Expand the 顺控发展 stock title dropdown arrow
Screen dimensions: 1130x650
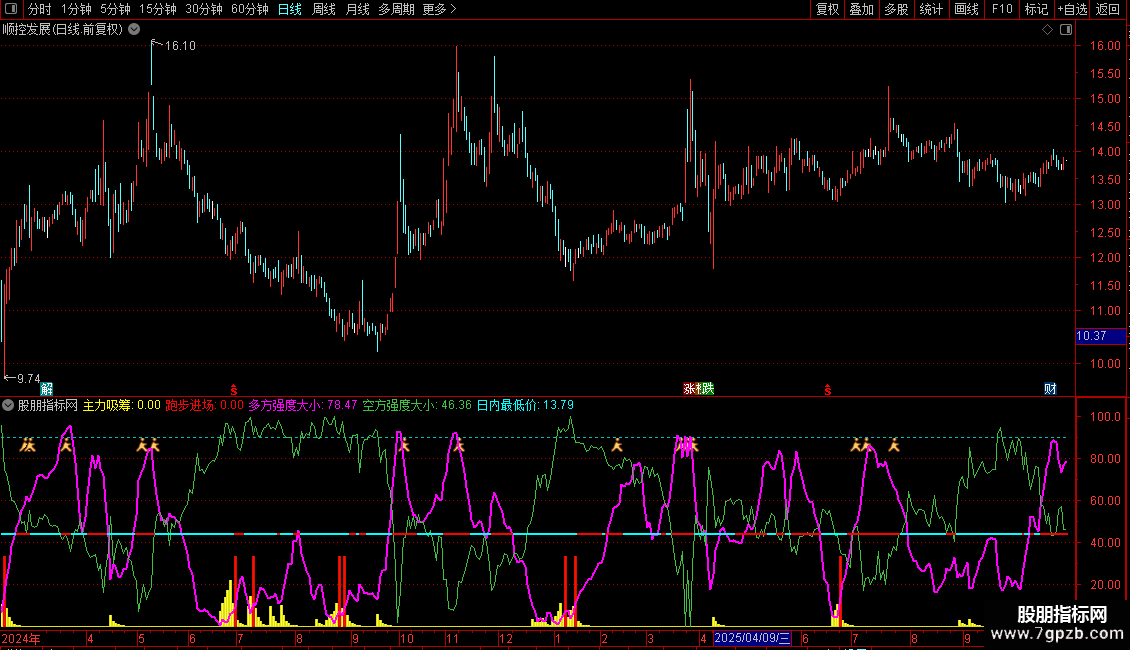(x=134, y=30)
